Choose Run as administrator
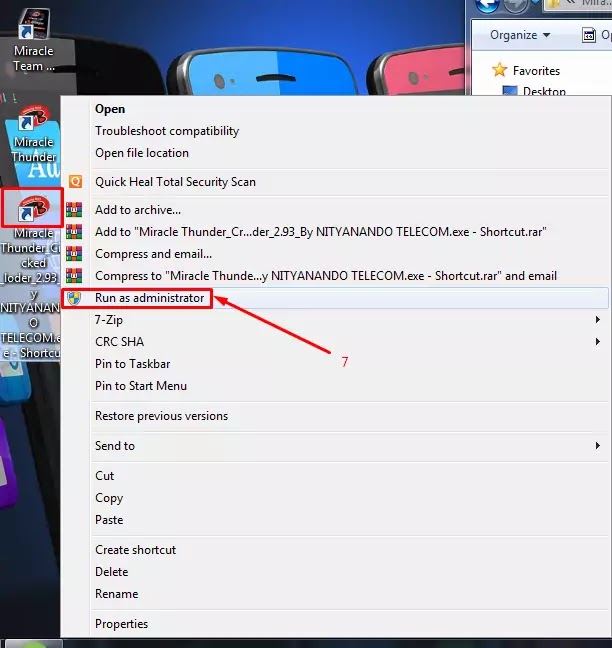This screenshot has width=612, height=648. (150, 298)
